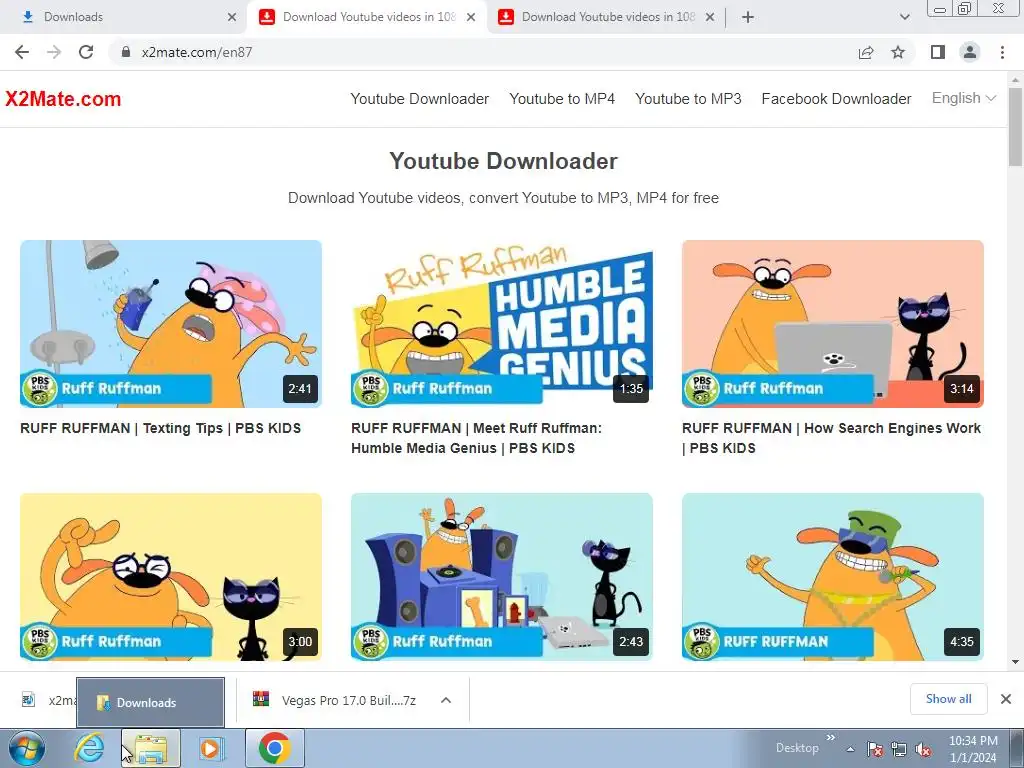1024x768 pixels.
Task: Bookmark this page with the star
Action: point(899,52)
